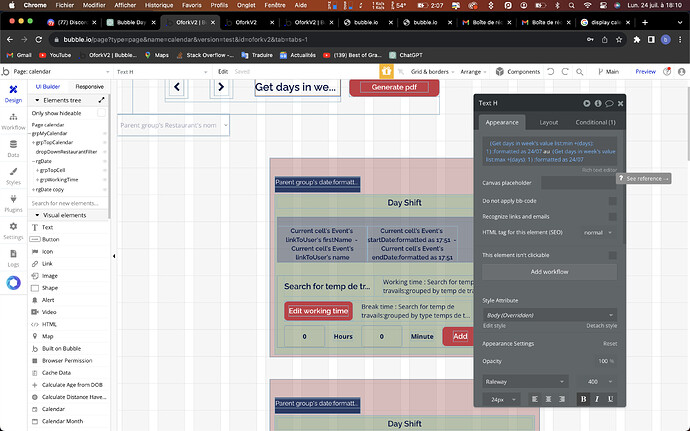690x431 pixels.
Task: Switch to the Responsive tab
Action: pyautogui.click(x=89, y=87)
